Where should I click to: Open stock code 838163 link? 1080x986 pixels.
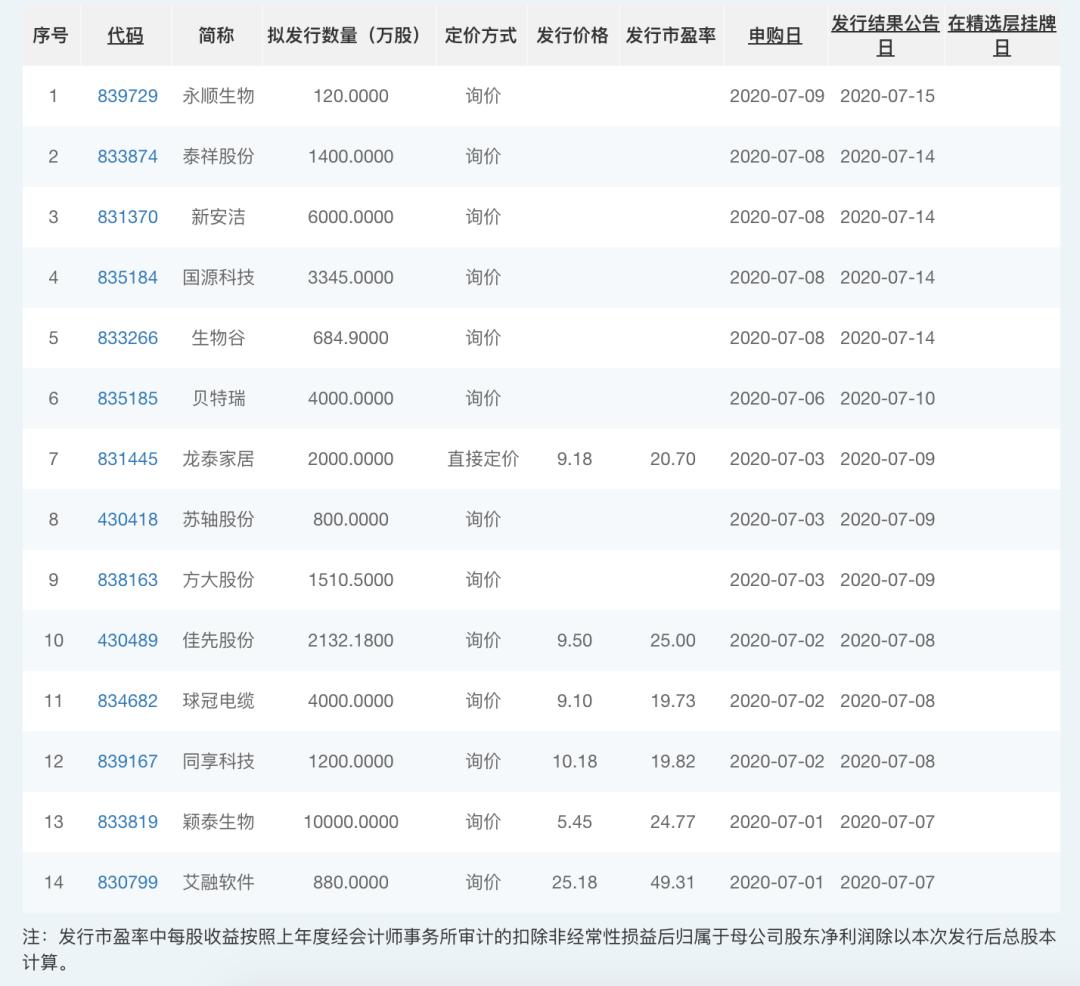pos(125,580)
